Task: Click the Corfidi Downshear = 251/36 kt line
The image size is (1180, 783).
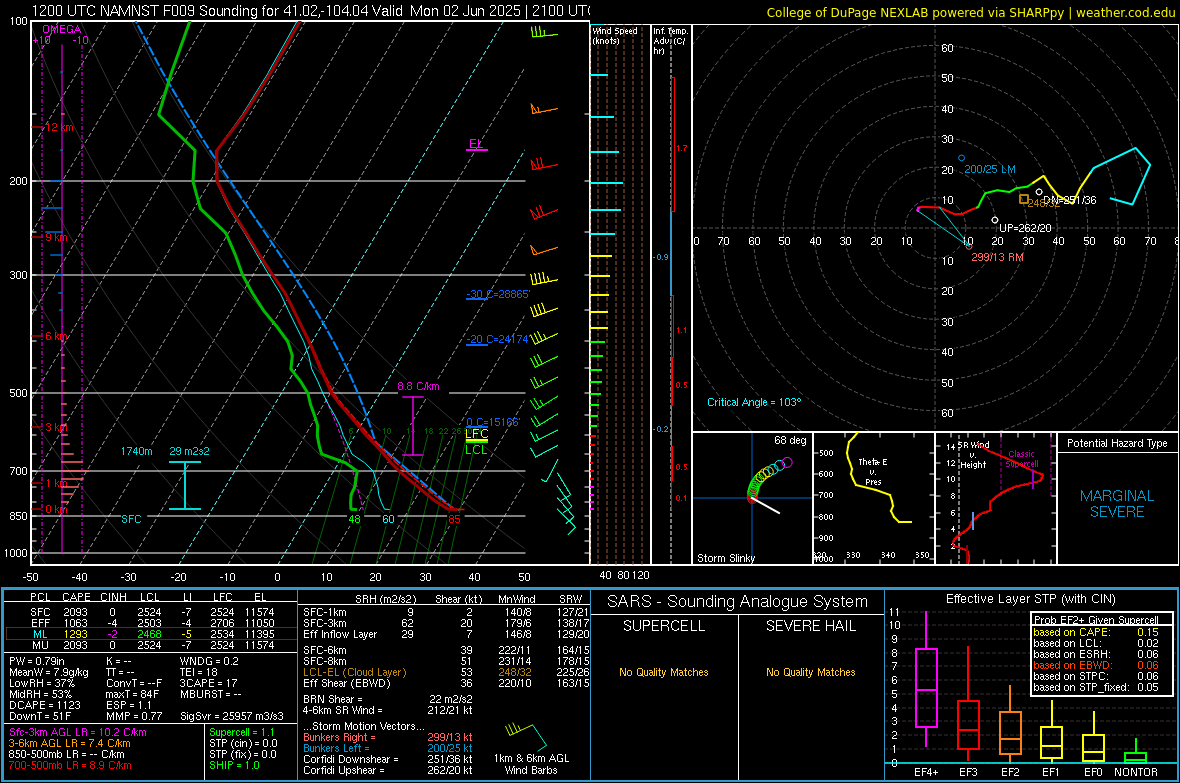Action: click(x=388, y=759)
